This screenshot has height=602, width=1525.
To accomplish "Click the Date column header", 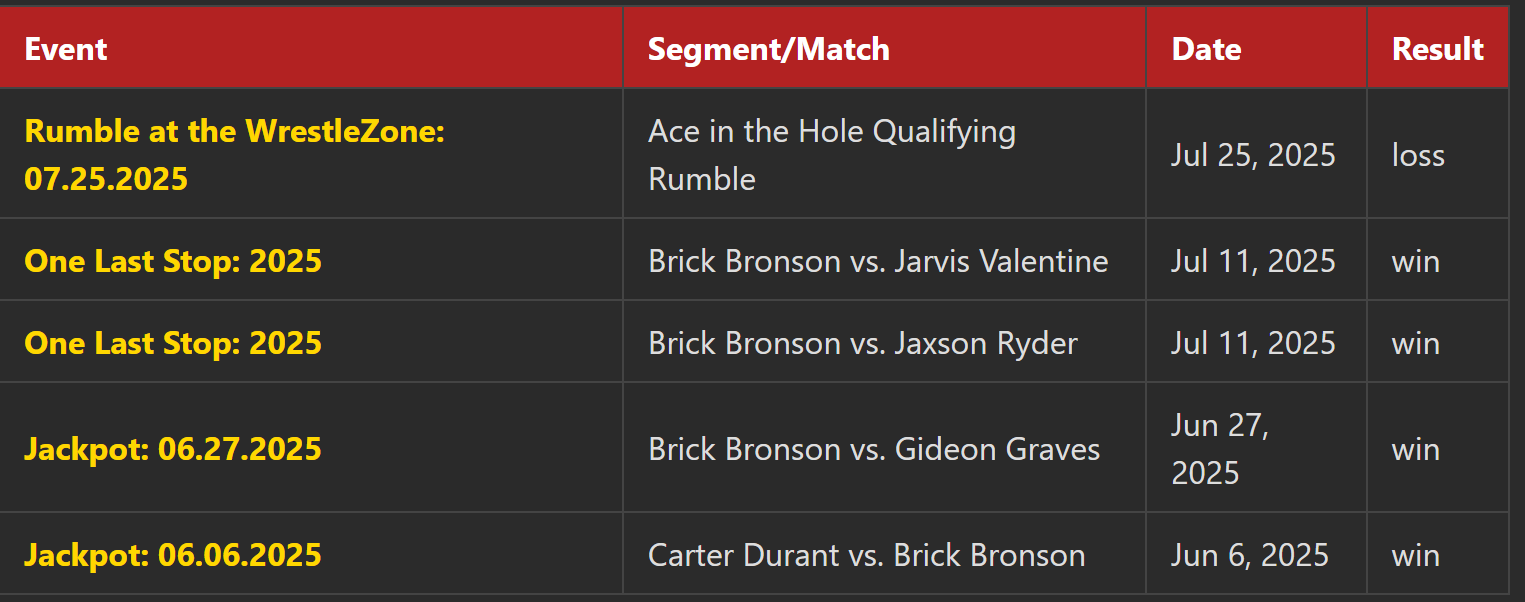I will coord(1256,49).
